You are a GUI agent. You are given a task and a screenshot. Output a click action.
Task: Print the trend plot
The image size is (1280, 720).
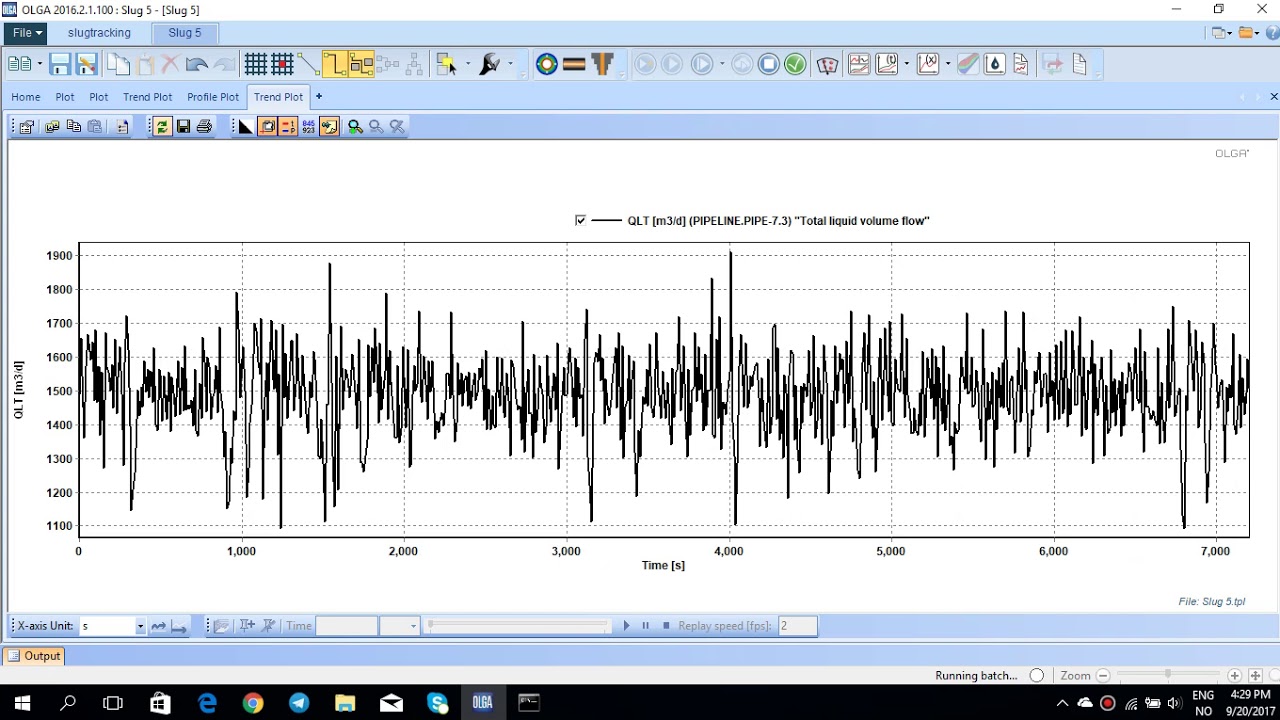[204, 126]
